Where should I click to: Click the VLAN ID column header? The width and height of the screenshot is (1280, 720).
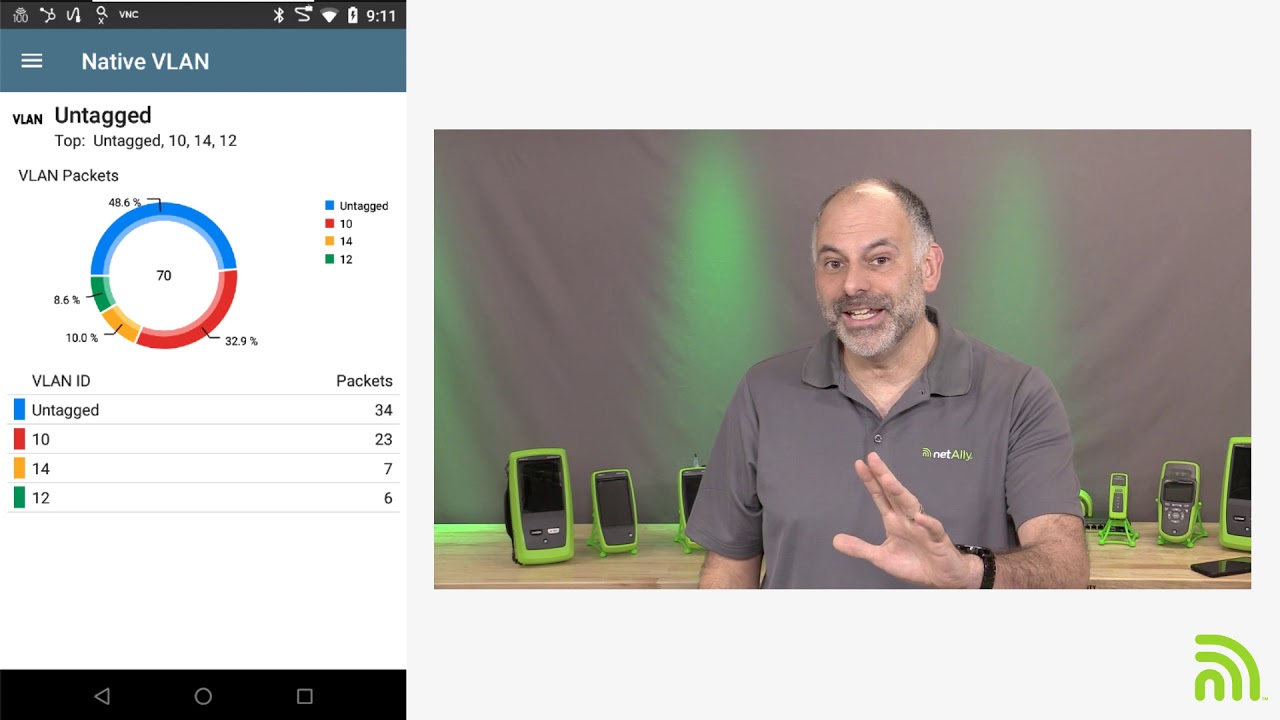tap(61, 381)
